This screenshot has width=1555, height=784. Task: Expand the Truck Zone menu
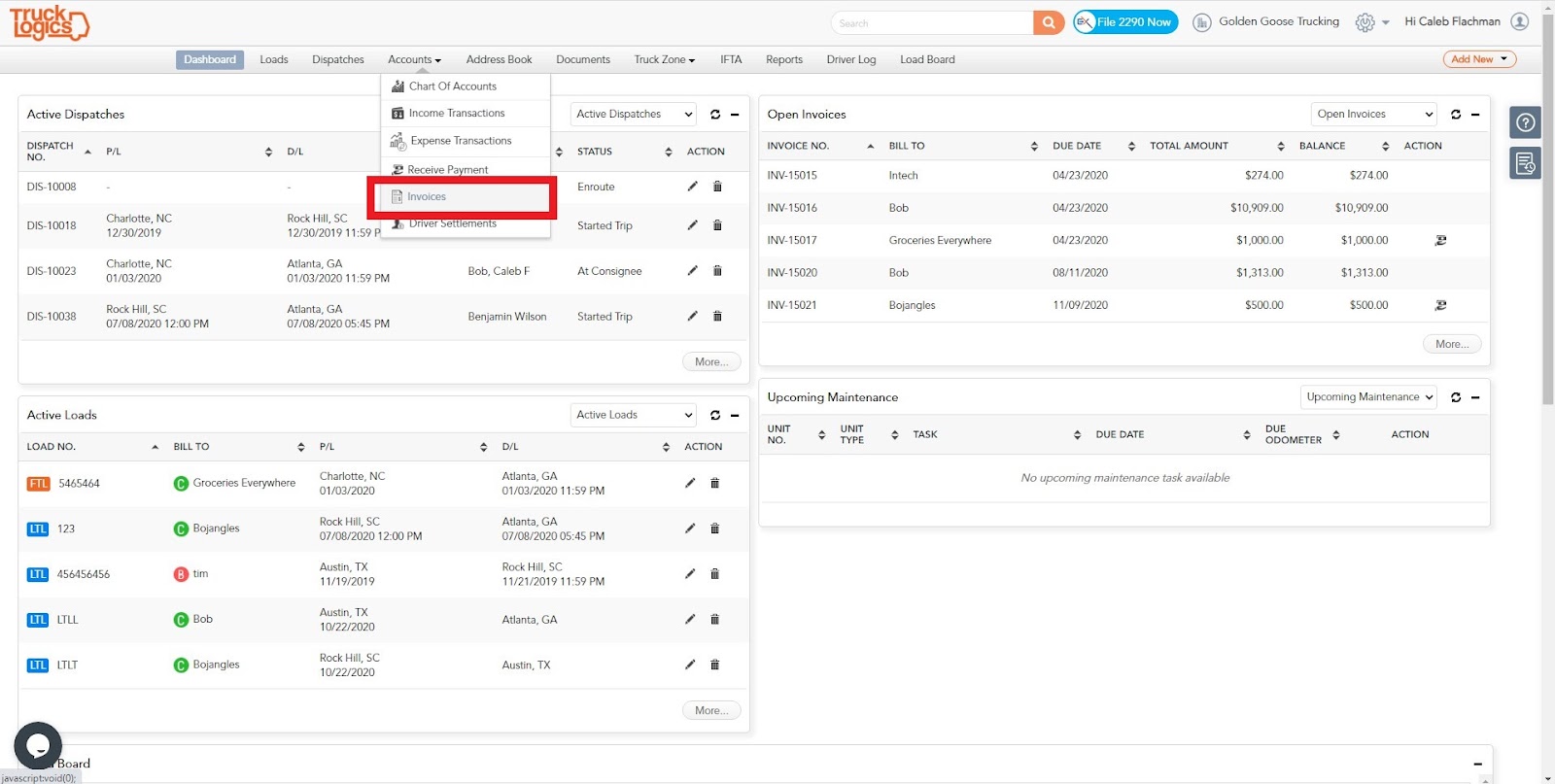coord(665,60)
